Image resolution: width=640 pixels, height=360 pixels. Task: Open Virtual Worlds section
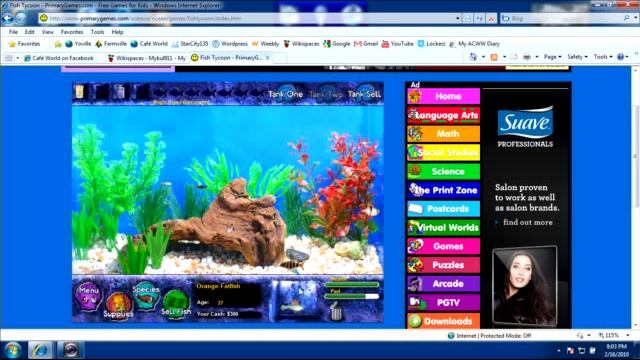pos(443,228)
